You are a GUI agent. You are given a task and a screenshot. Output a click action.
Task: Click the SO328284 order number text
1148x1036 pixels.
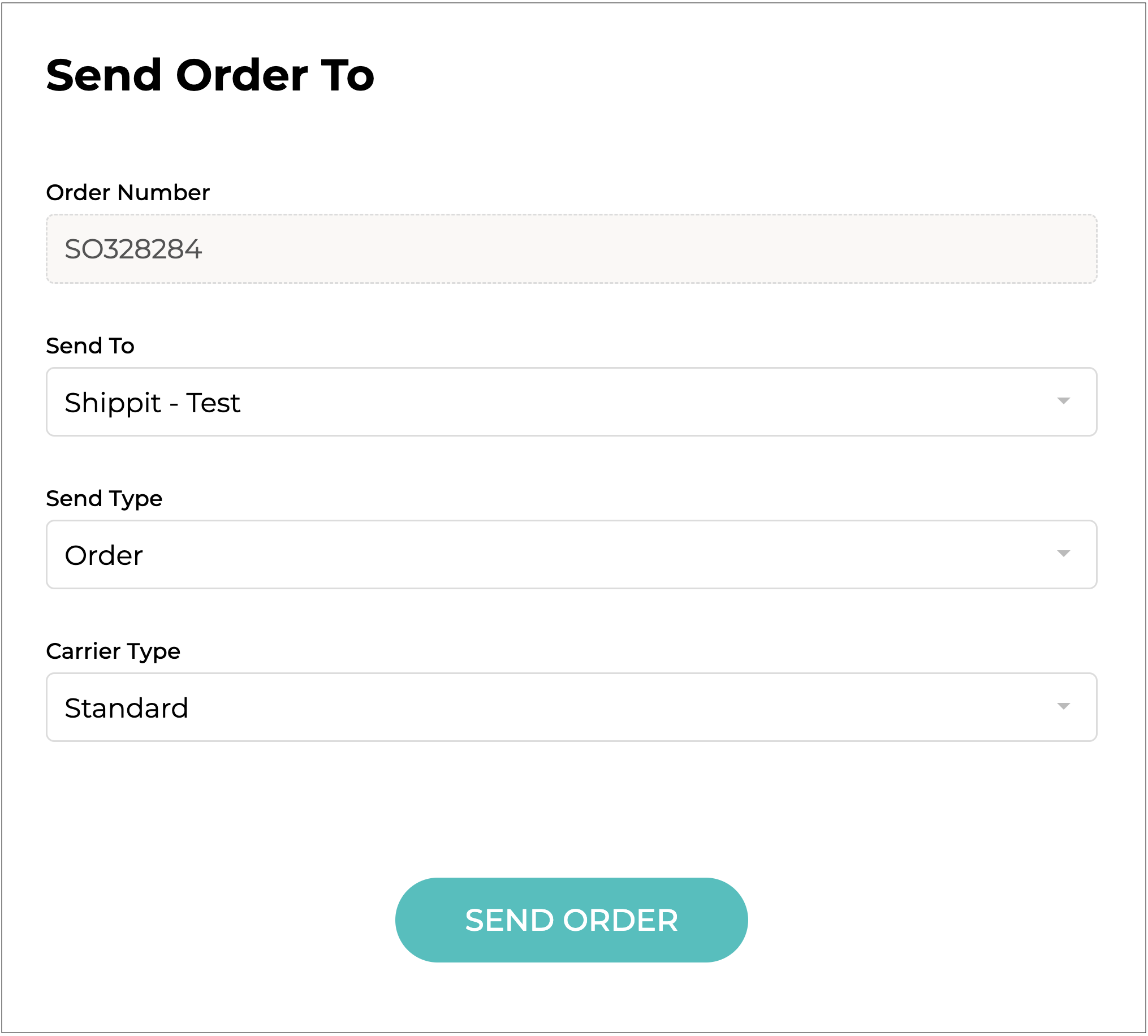133,249
